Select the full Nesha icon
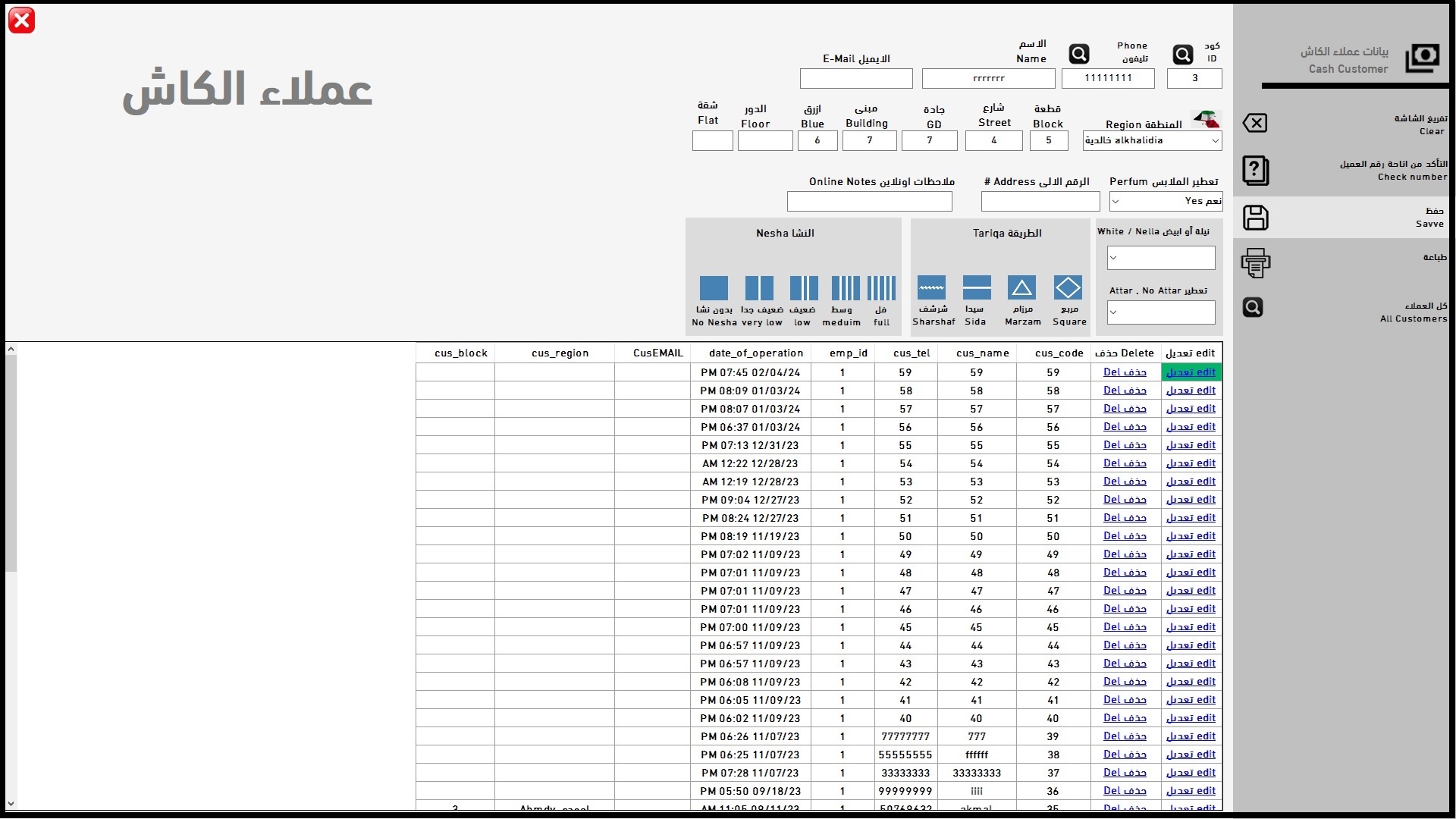The image size is (1456, 819). (x=881, y=288)
